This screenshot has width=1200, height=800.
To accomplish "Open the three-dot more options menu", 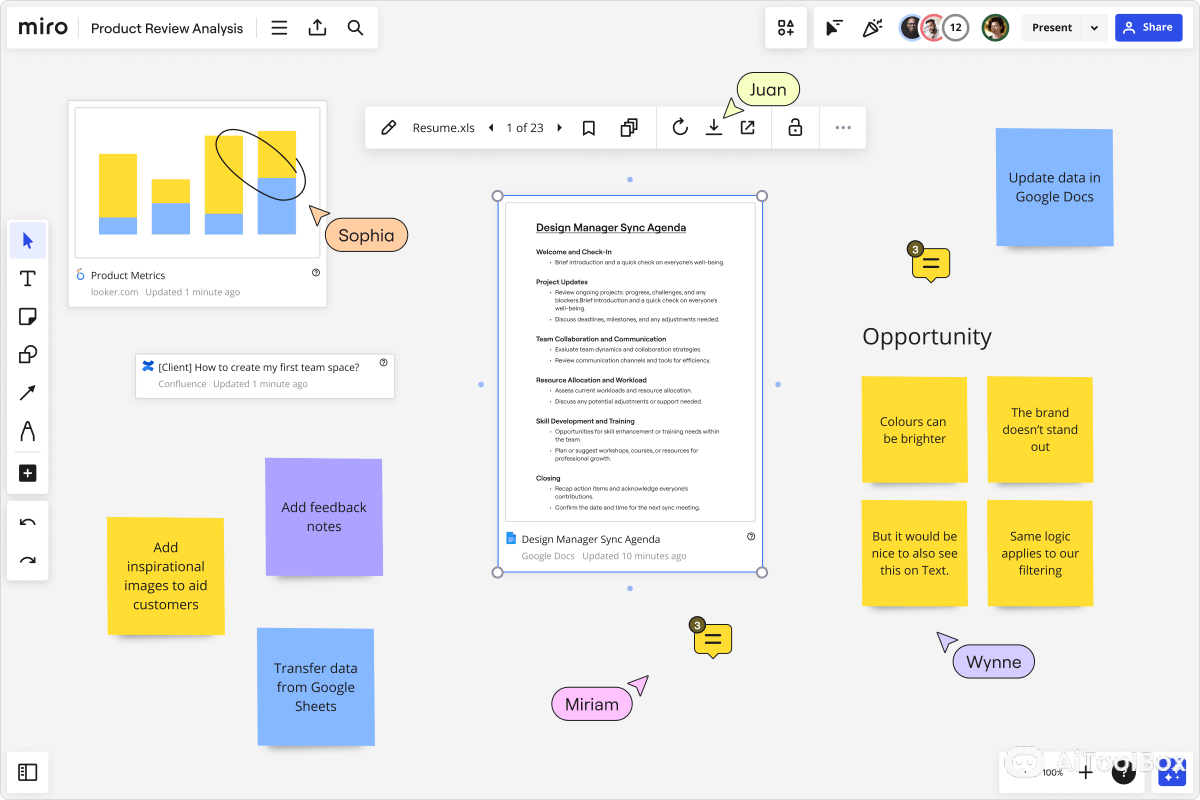I will (x=843, y=128).
